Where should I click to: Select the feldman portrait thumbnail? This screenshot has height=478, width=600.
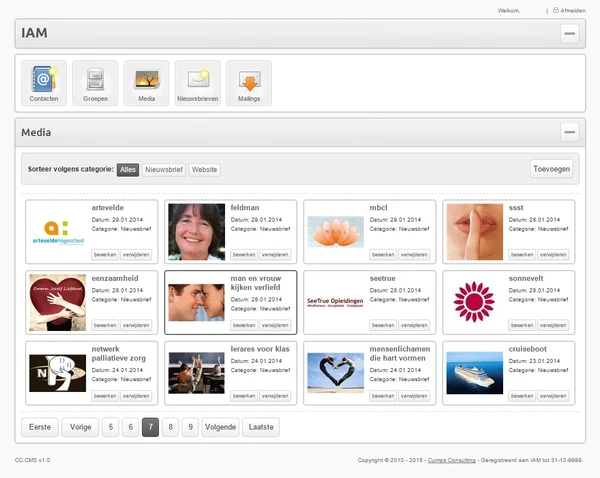point(197,232)
